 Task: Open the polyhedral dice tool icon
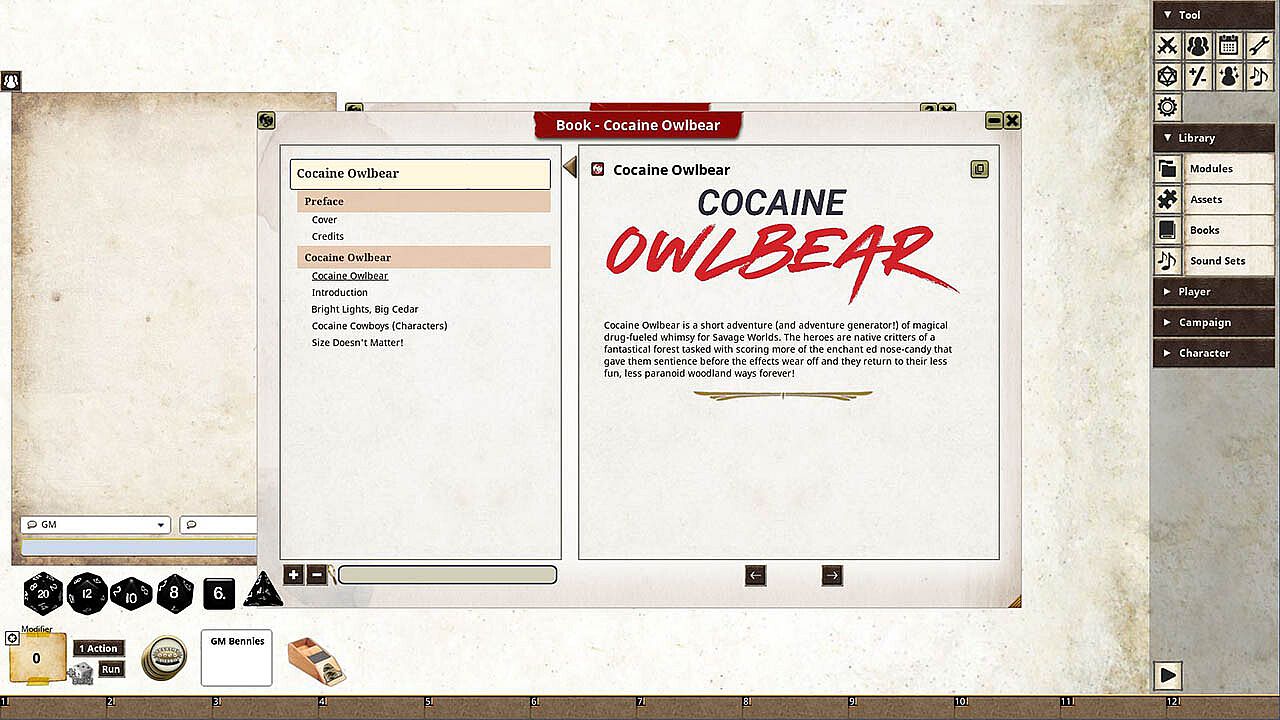[1167, 76]
